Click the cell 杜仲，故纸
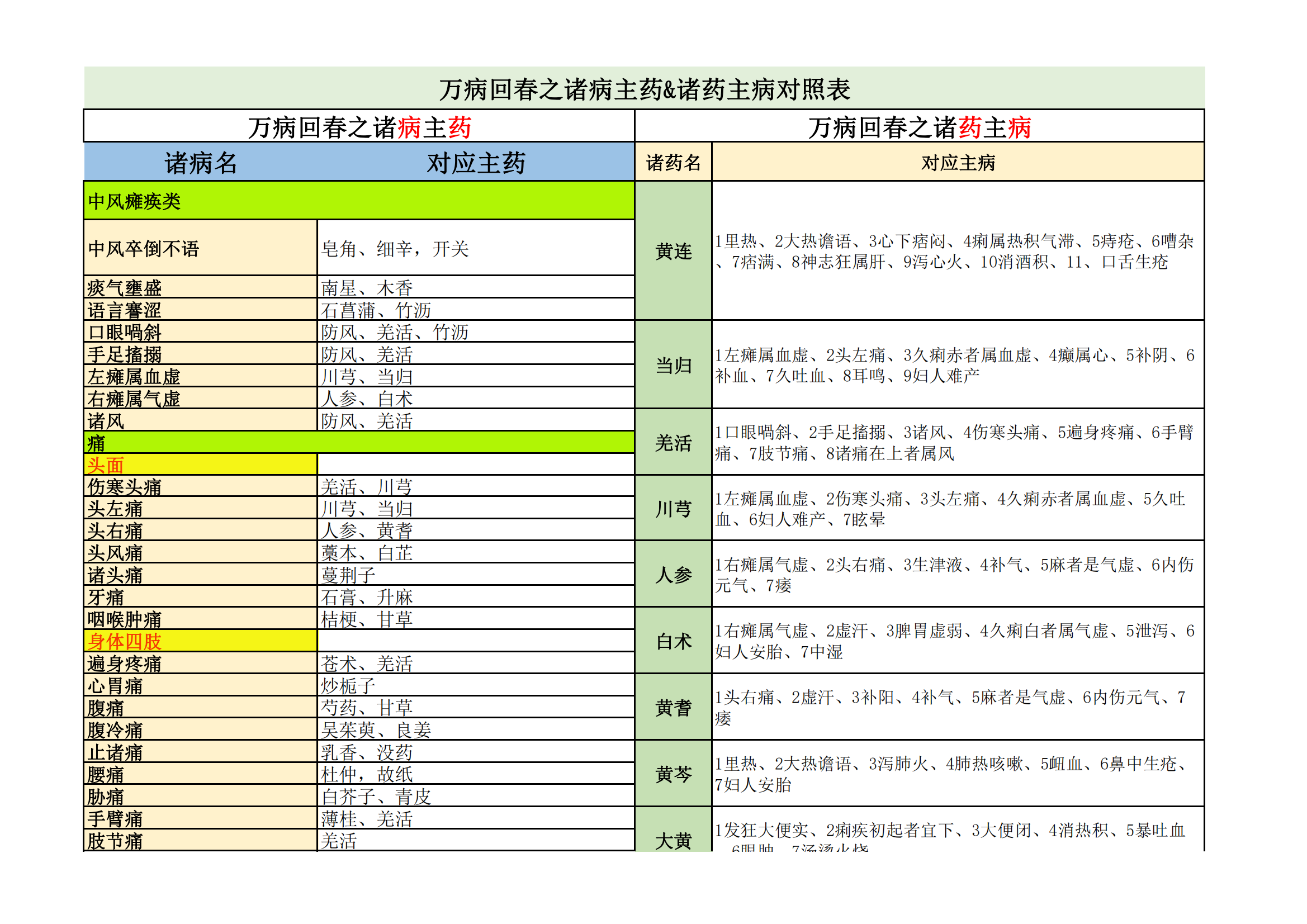The image size is (1307, 924). pyautogui.click(x=476, y=774)
